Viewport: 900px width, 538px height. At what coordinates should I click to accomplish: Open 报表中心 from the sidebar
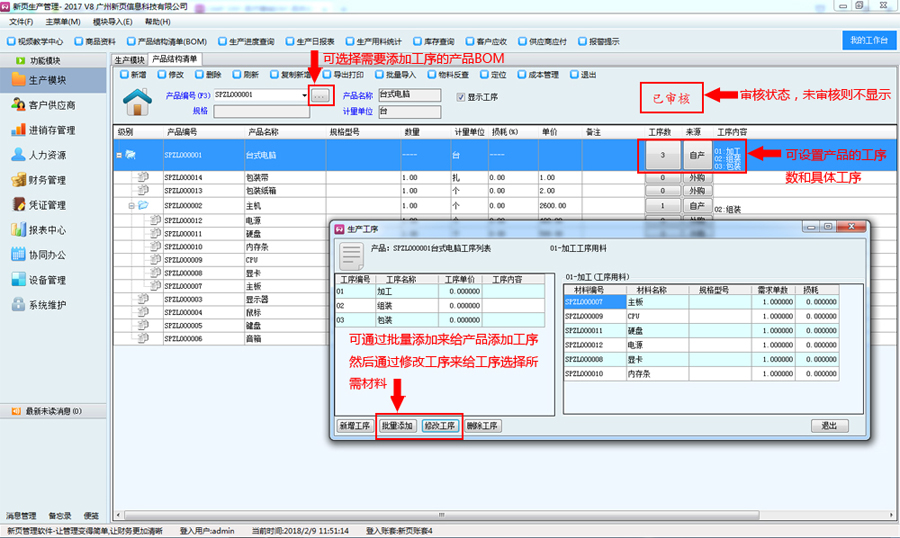tap(47, 230)
